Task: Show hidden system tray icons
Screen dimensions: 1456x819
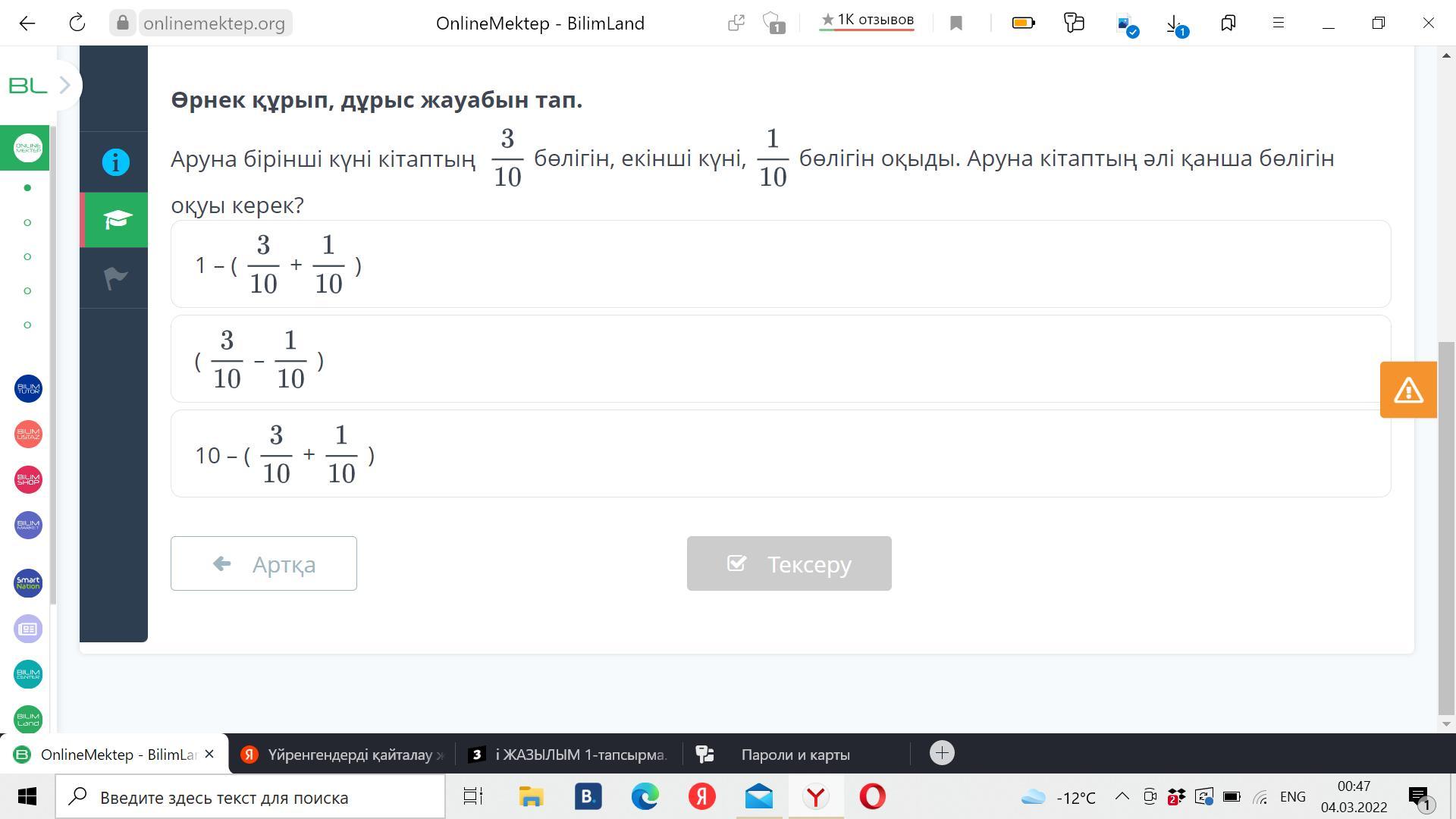Action: (1122, 797)
